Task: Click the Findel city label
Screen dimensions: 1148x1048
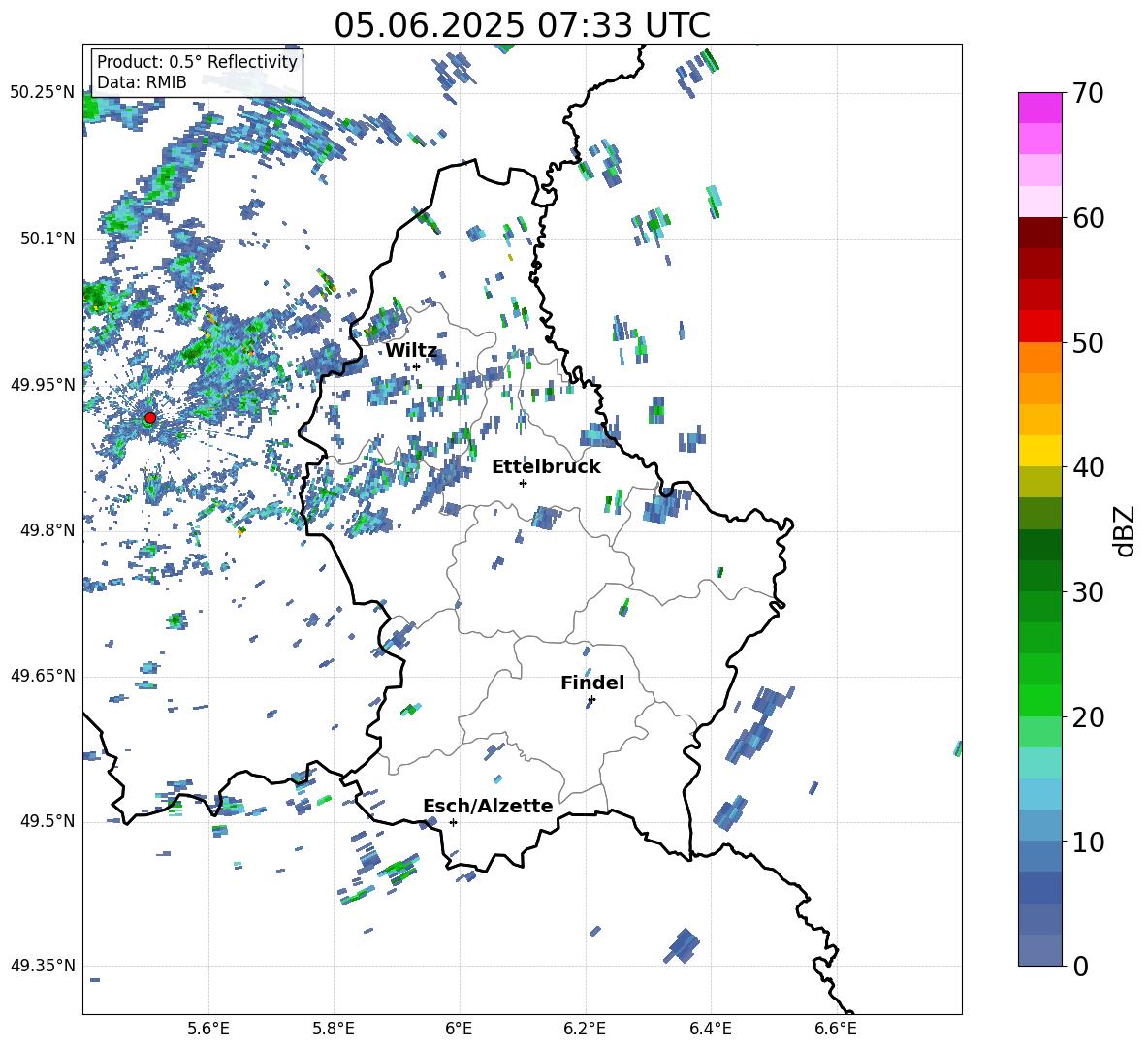Action: point(592,683)
